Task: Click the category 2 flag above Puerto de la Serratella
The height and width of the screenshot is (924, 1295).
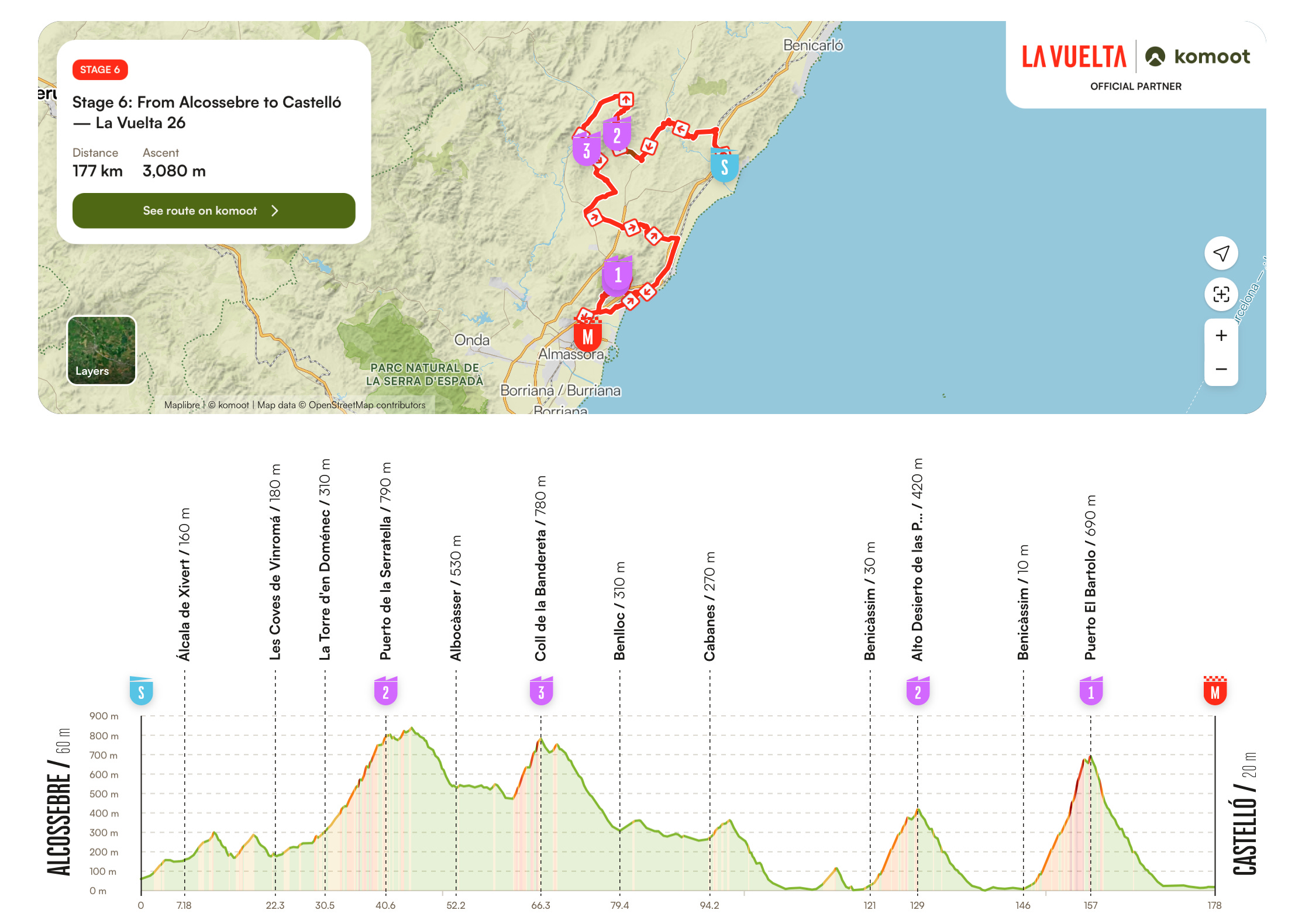Action: (x=385, y=691)
